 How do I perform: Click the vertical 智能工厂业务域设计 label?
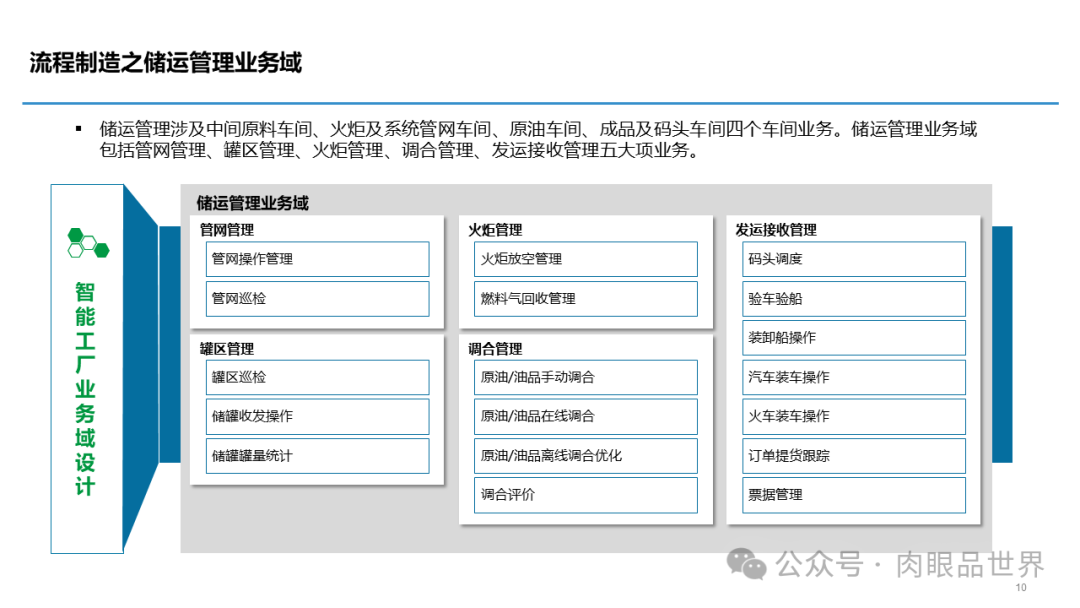85,388
